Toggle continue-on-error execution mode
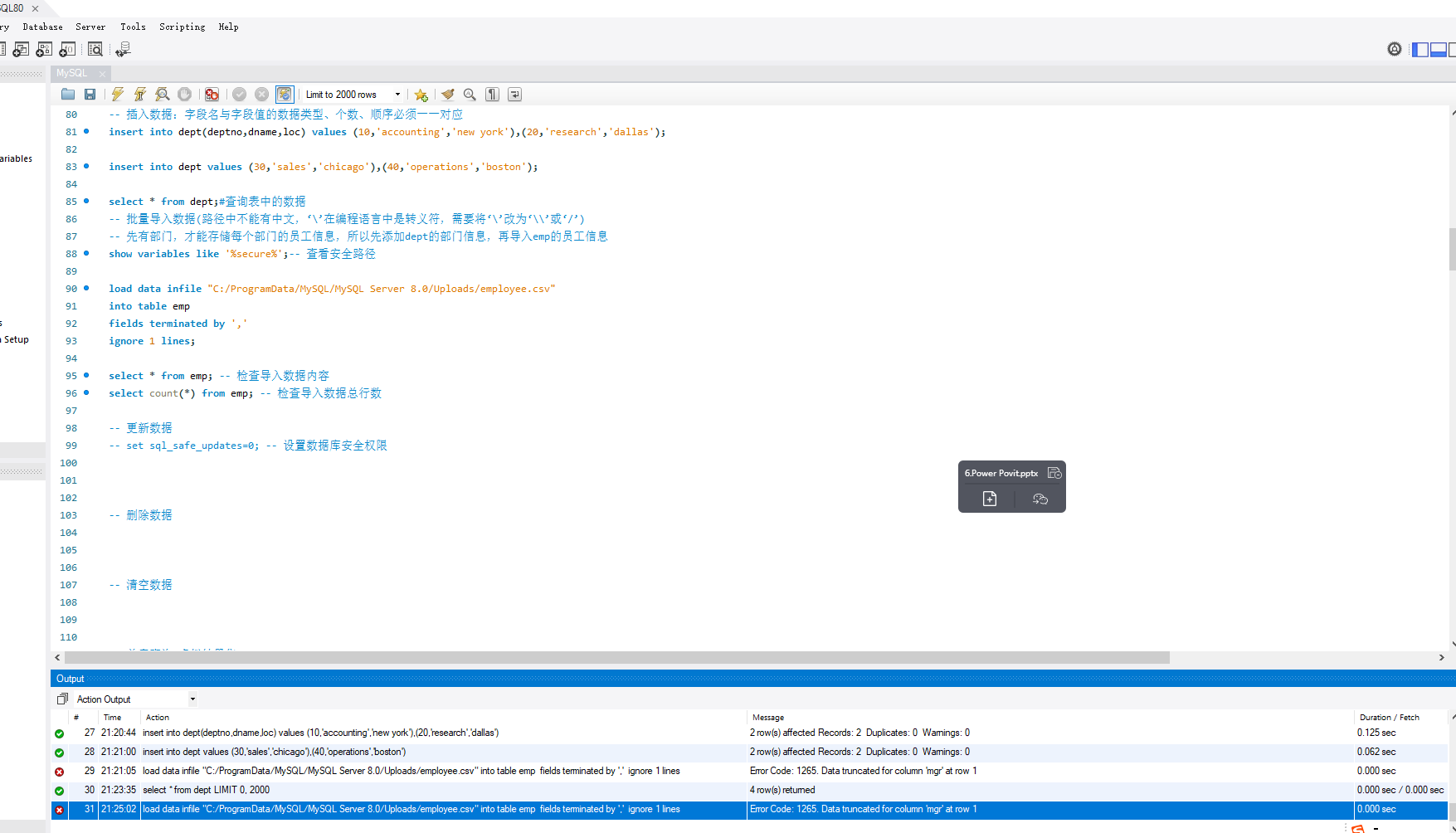 [212, 95]
